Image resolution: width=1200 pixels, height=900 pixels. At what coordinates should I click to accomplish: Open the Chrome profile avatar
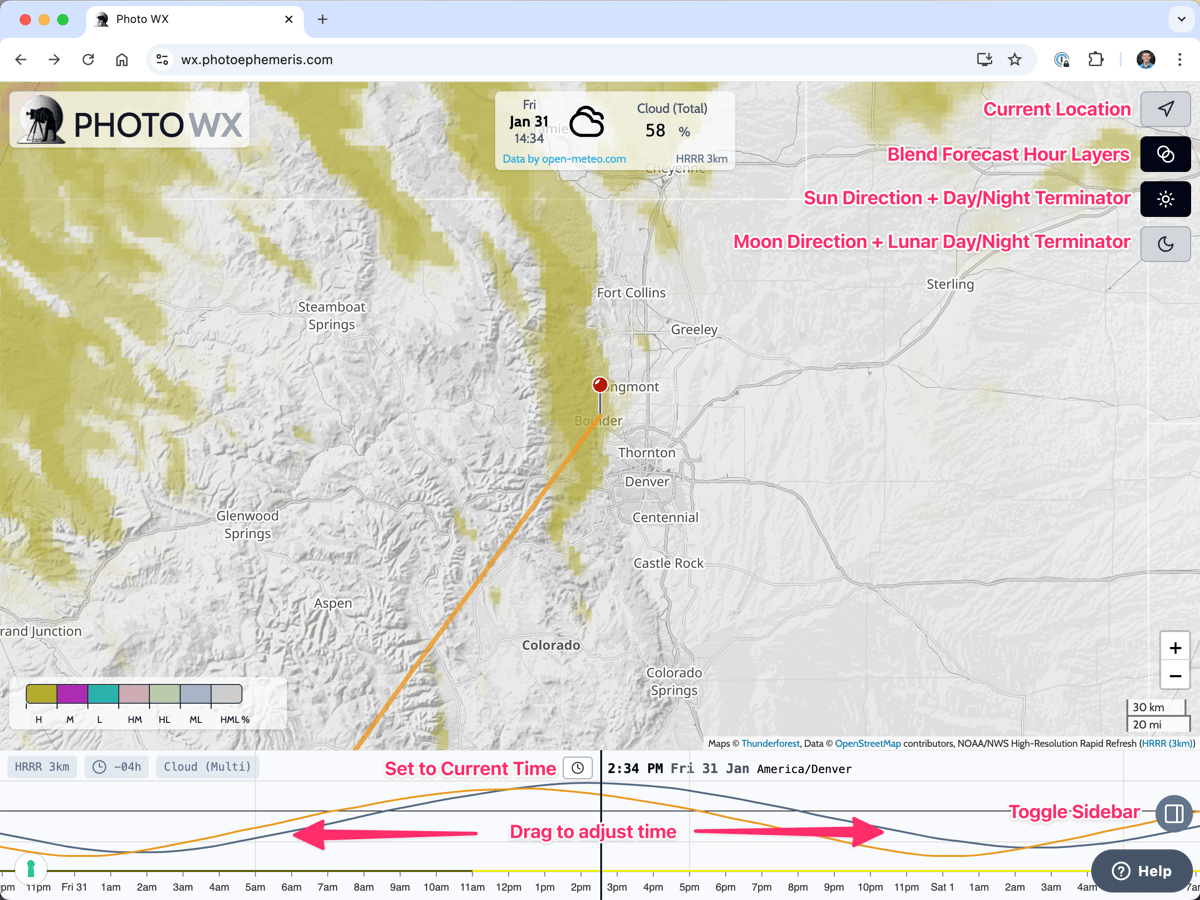(x=1146, y=60)
